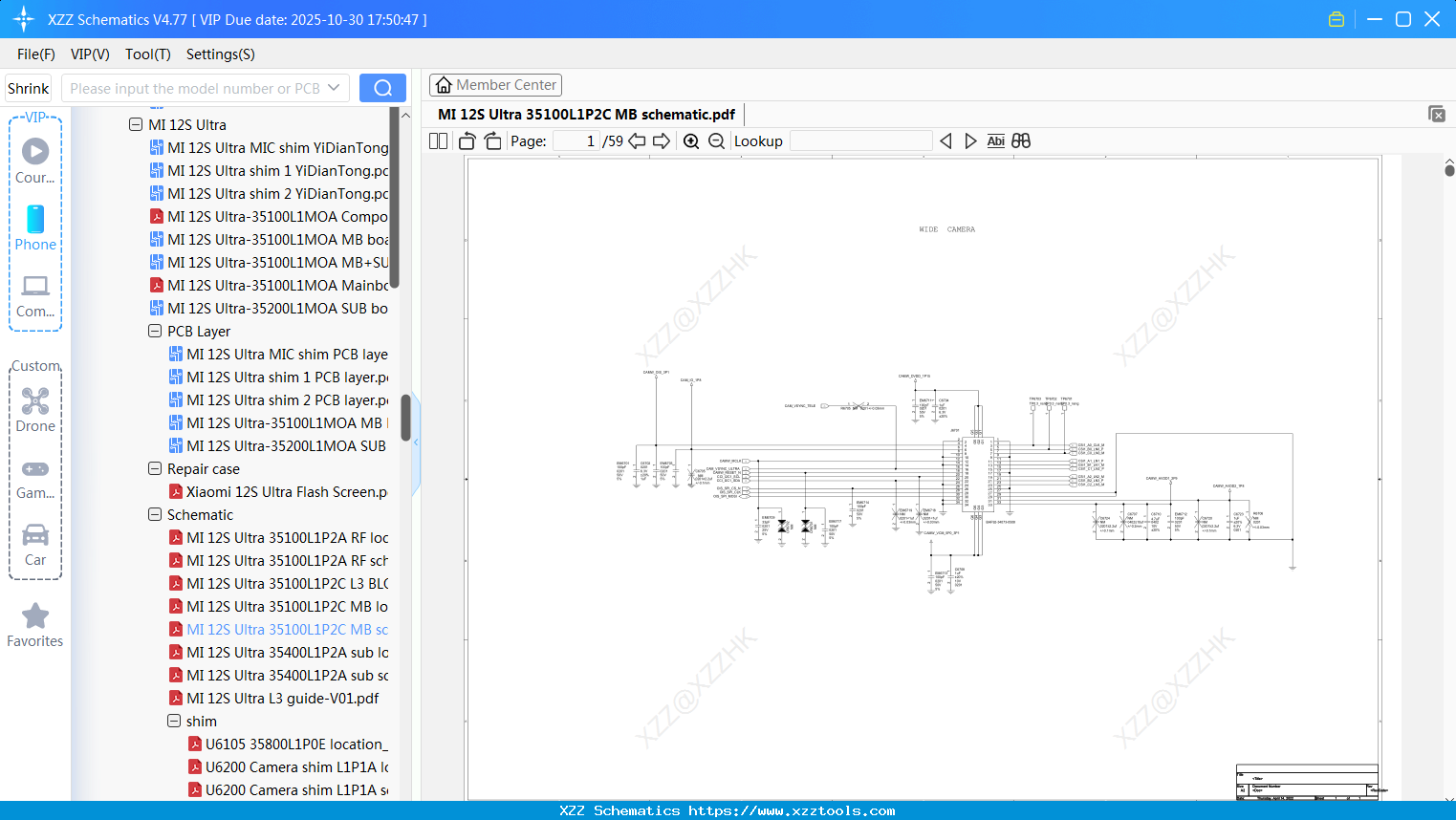Collapse the PCB Layer folder
This screenshot has height=820, width=1456.
coord(154,331)
